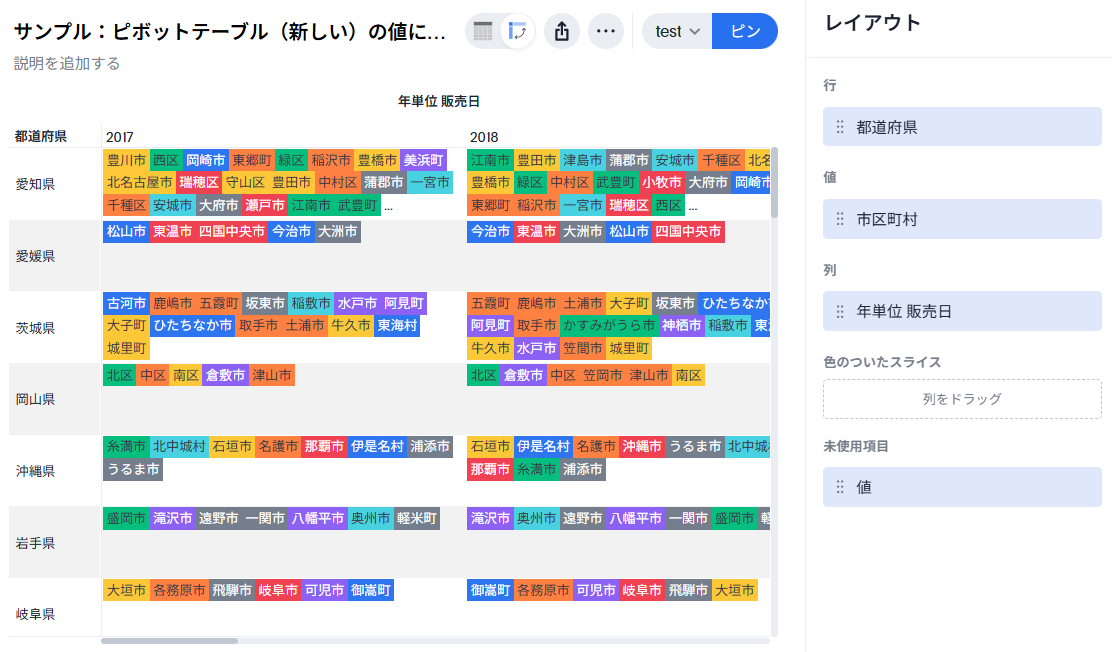The width and height of the screenshot is (1112, 652).
Task: Click 説明を追加する to add description
Action: tap(67, 64)
